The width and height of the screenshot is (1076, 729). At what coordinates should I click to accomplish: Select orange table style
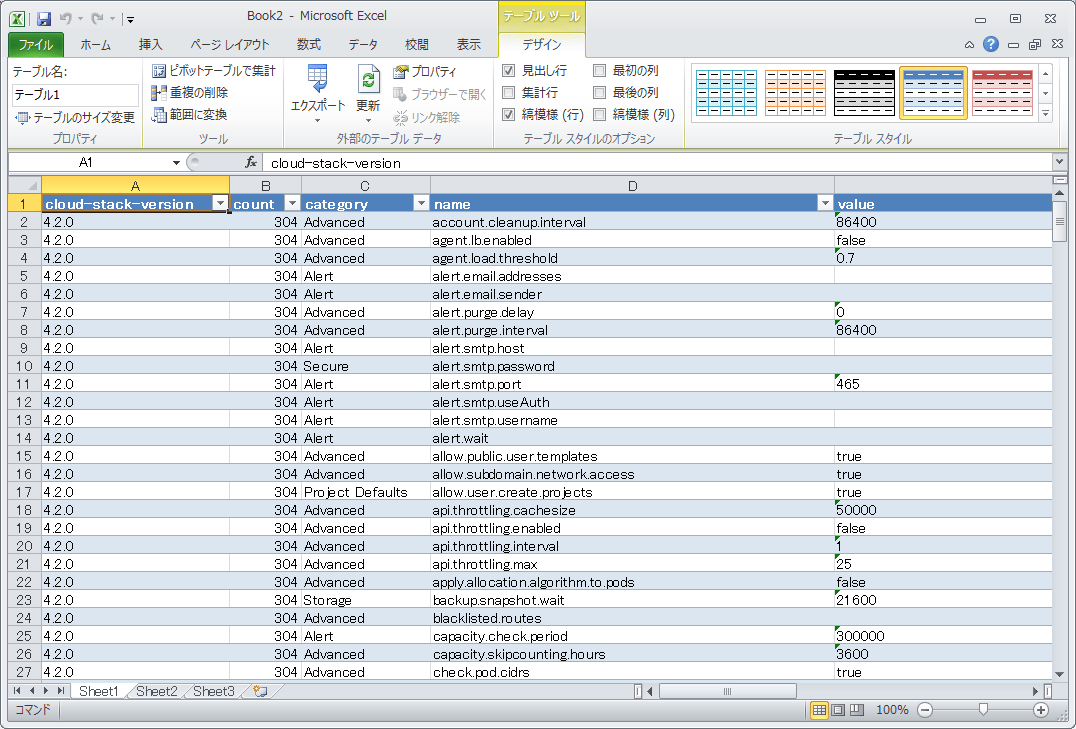pyautogui.click(x=795, y=93)
